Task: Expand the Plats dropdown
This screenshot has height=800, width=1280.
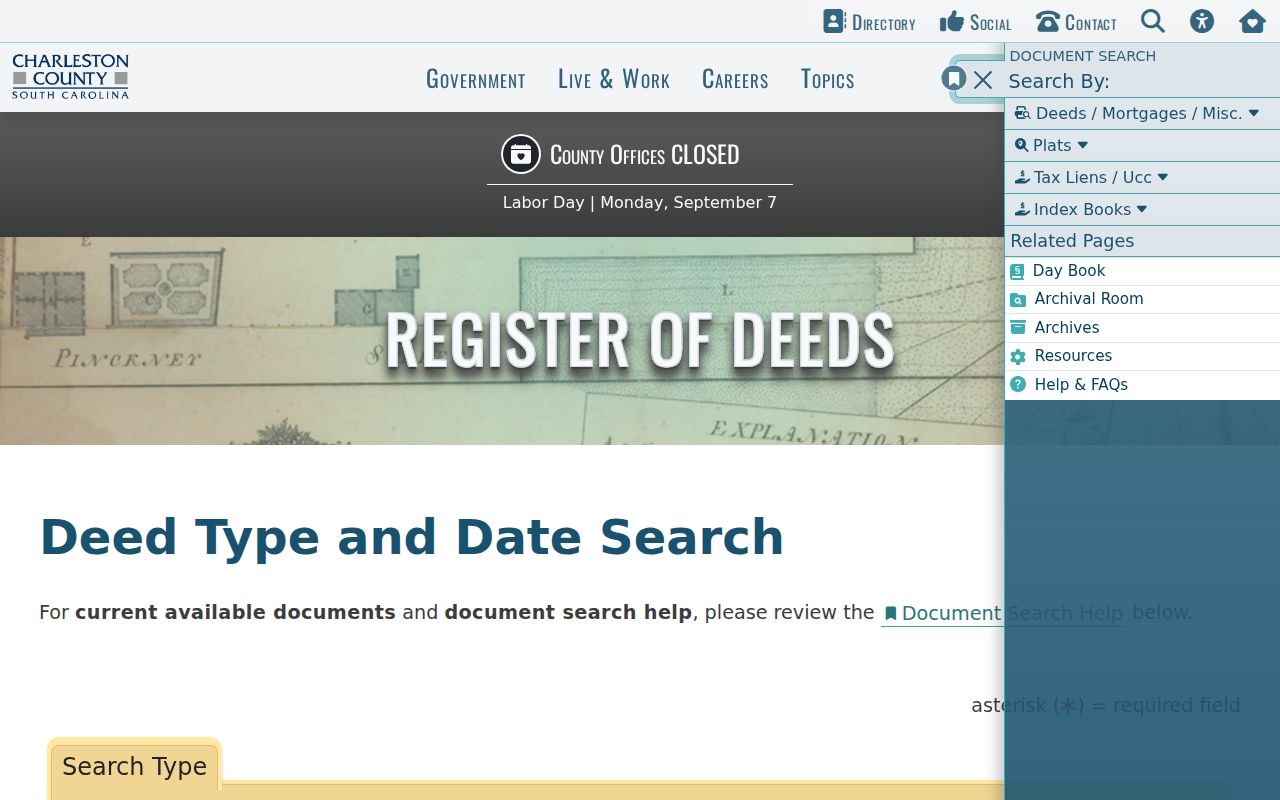Action: click(x=1142, y=146)
